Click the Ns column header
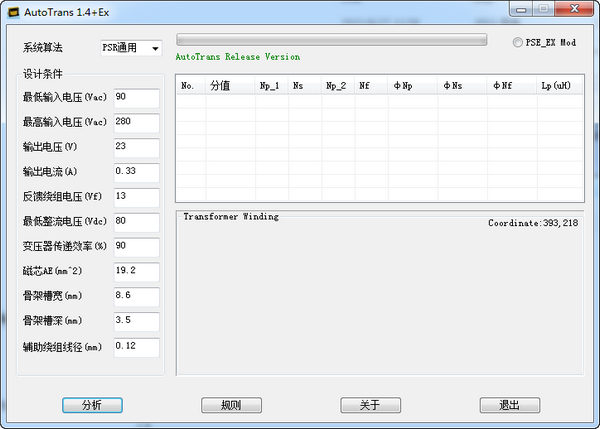Screen dimensions: 600x429 pos(305,85)
